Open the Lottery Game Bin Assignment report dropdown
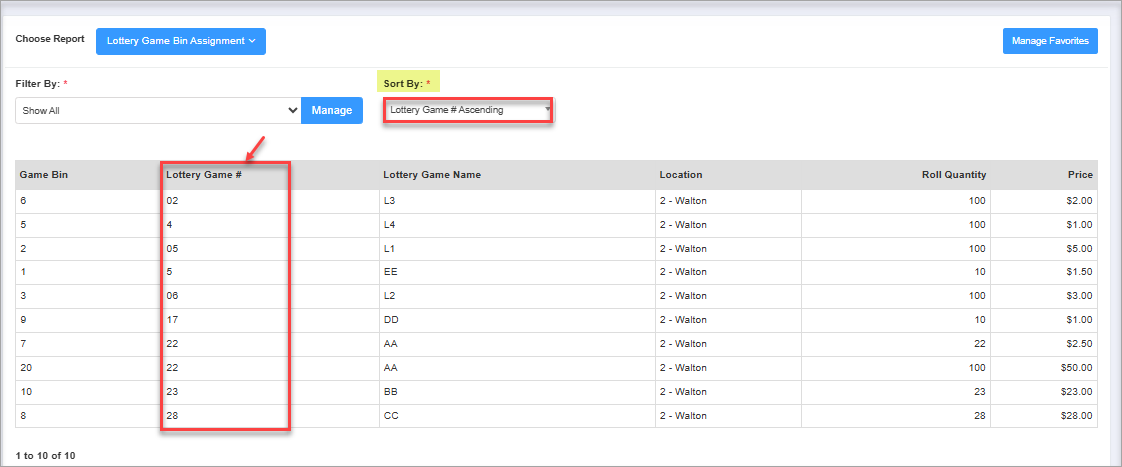This screenshot has height=467, width=1122. point(180,41)
